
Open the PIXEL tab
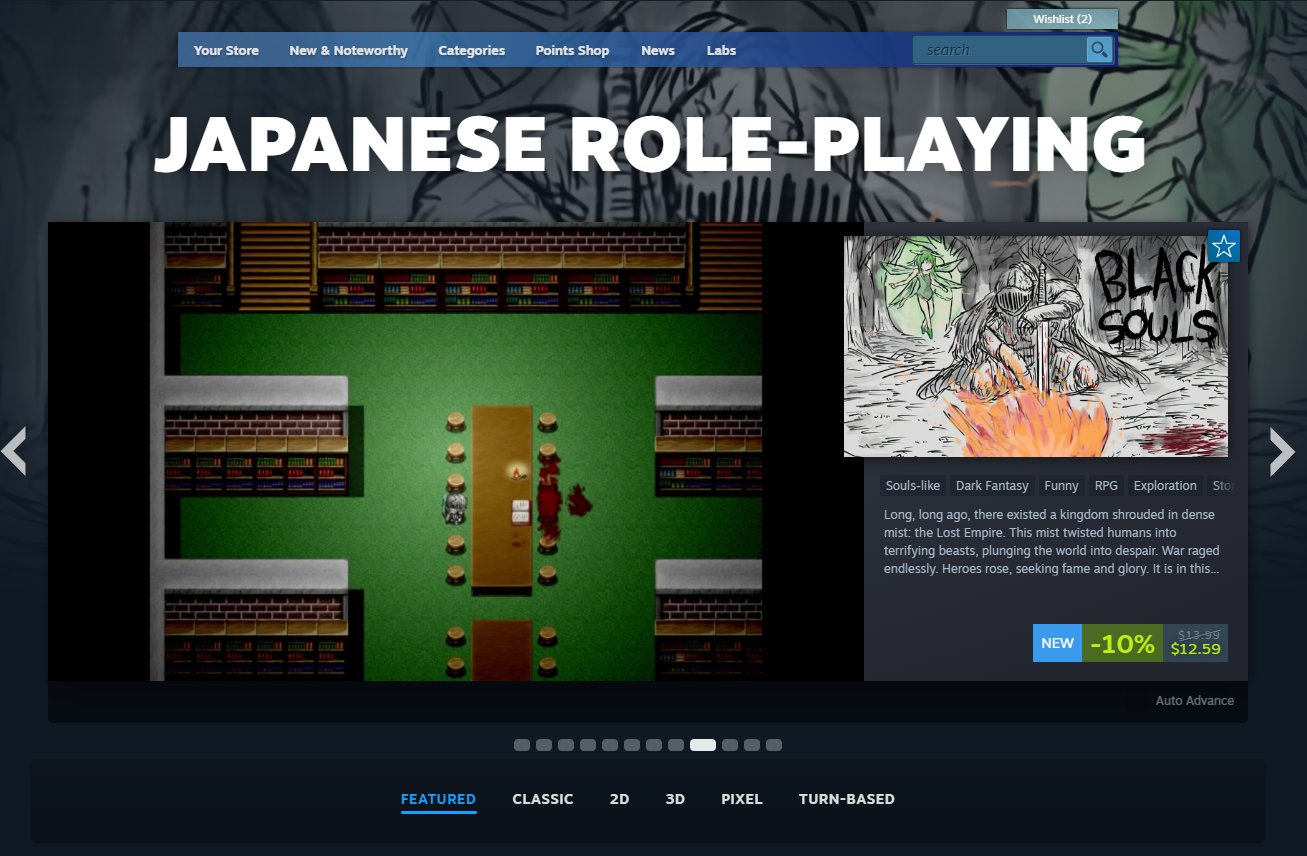point(741,799)
